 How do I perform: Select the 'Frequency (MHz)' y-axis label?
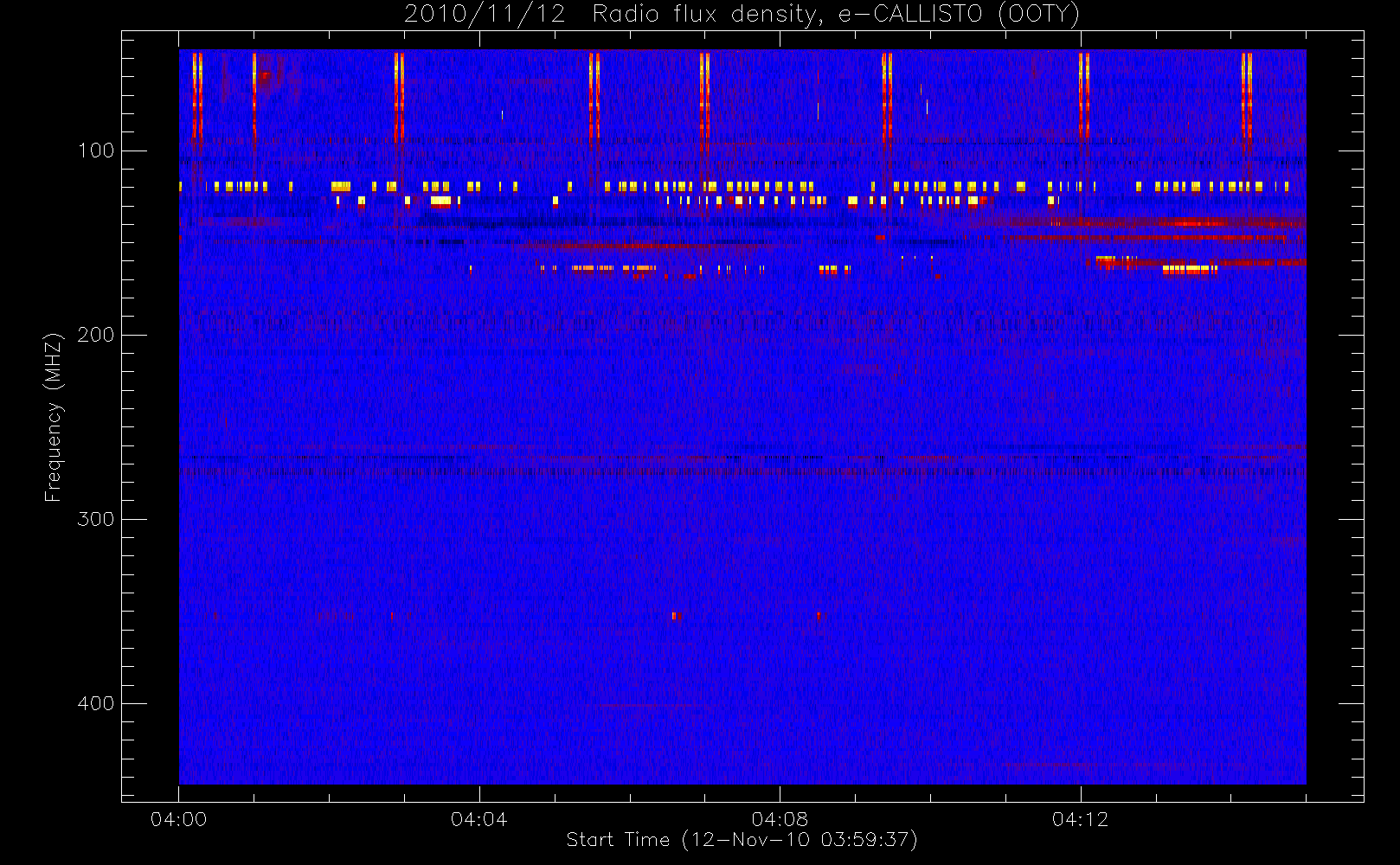coord(54,417)
